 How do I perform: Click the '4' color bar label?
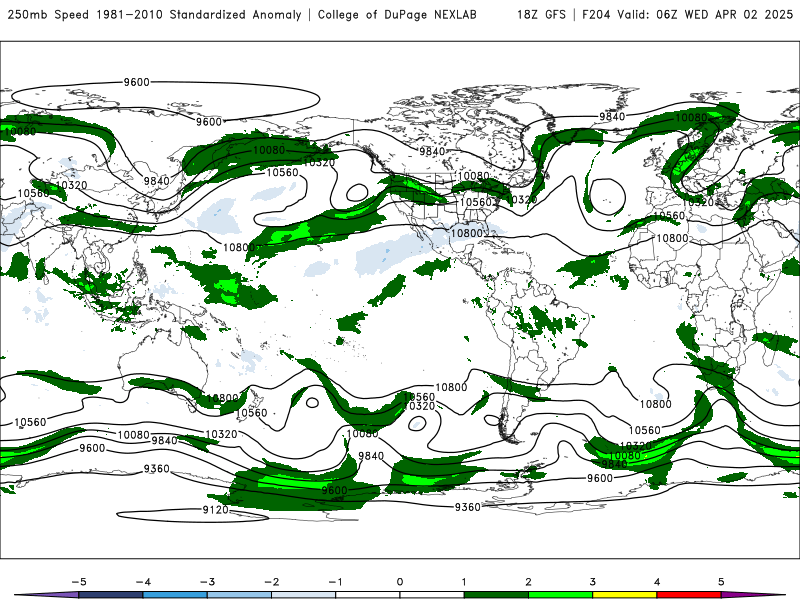coord(657,582)
